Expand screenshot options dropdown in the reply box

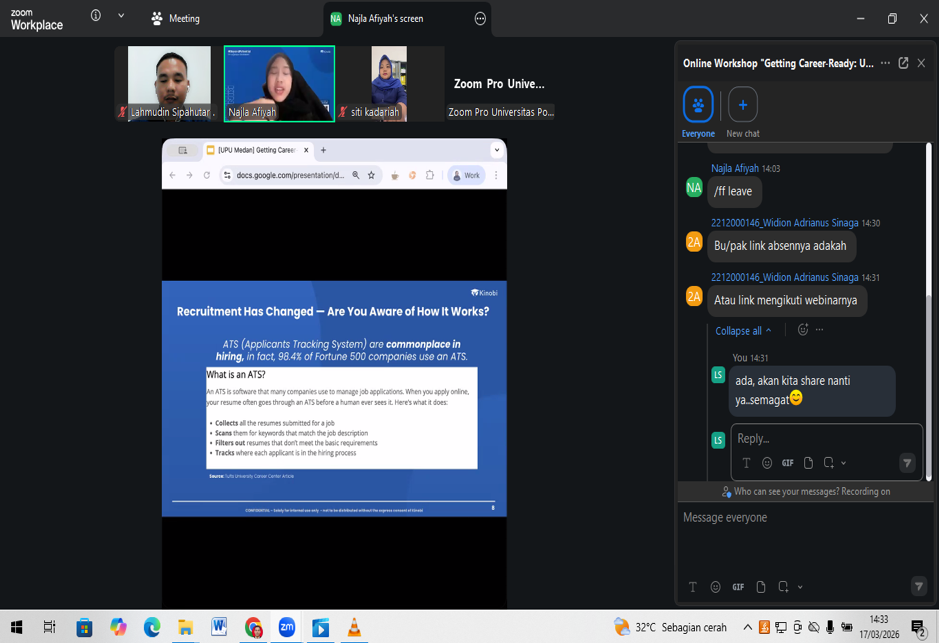point(844,463)
